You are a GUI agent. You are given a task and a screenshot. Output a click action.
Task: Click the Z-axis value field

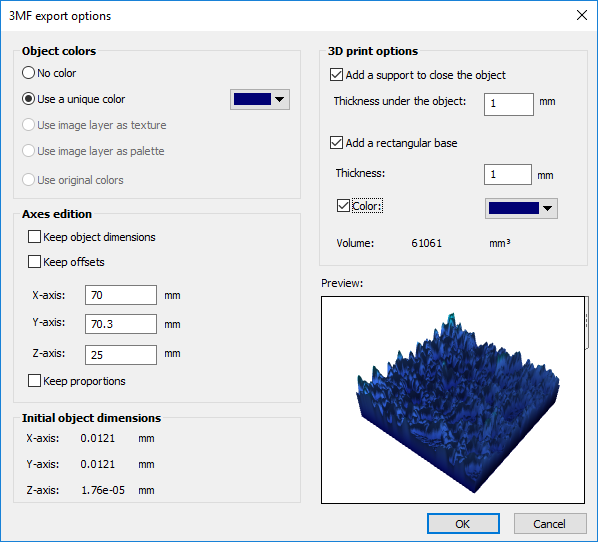(121, 355)
